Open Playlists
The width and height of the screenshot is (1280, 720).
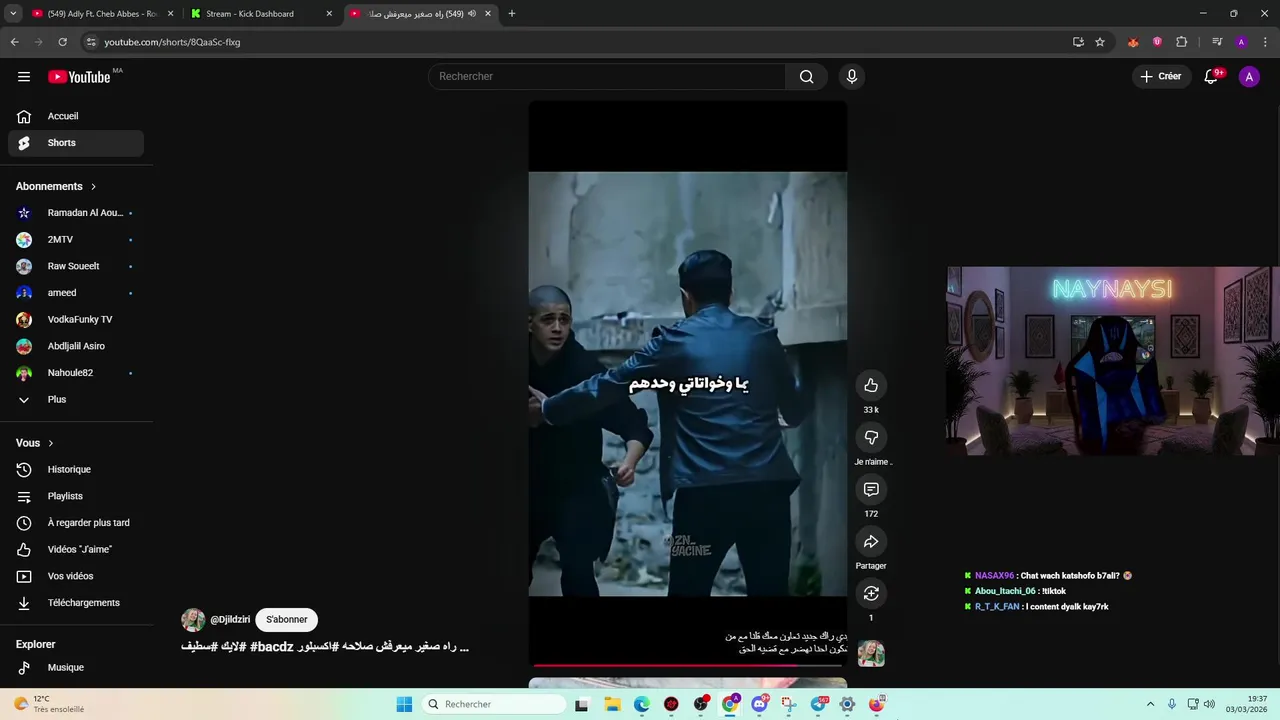(x=76, y=496)
